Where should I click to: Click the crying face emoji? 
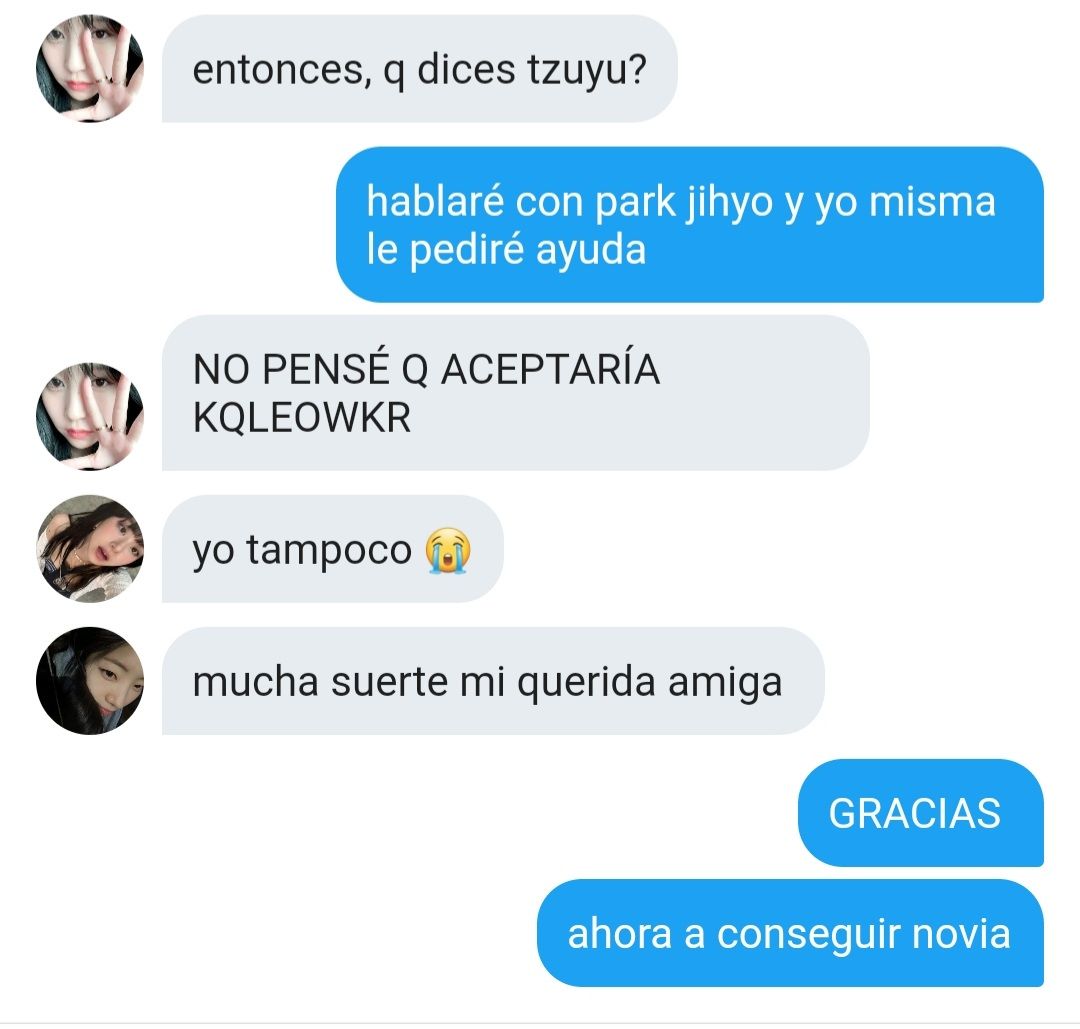tap(448, 550)
